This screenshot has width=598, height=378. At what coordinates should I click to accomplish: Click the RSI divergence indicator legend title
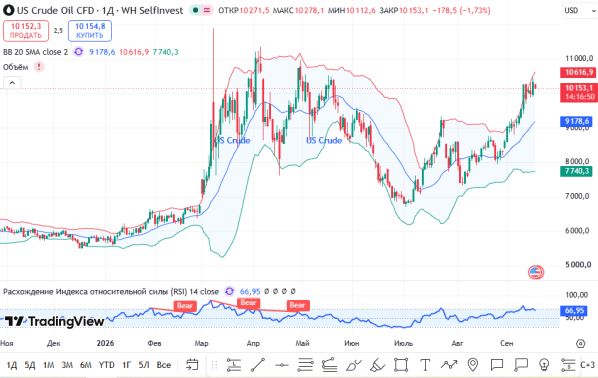click(x=111, y=291)
